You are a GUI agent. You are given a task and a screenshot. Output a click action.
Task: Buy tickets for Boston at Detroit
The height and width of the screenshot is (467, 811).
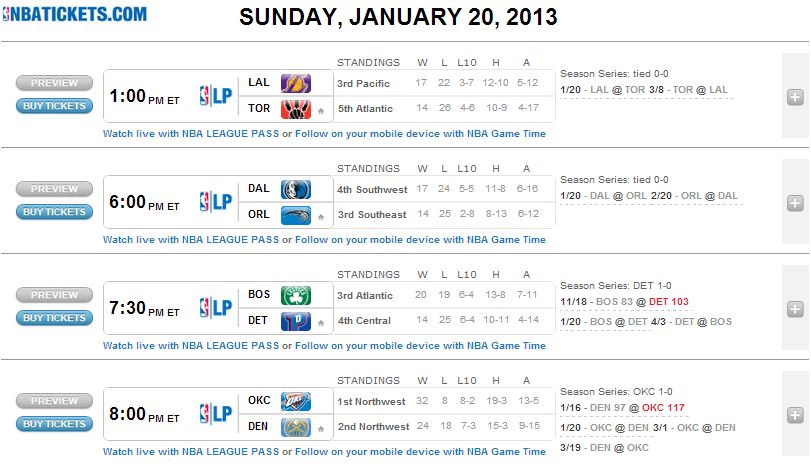[x=55, y=318]
